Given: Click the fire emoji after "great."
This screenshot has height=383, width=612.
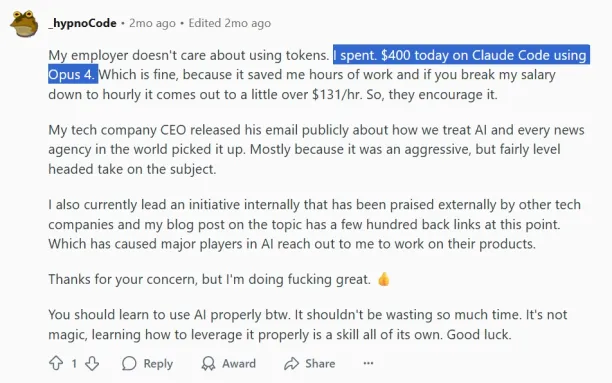Looking at the screenshot, I should (384, 279).
